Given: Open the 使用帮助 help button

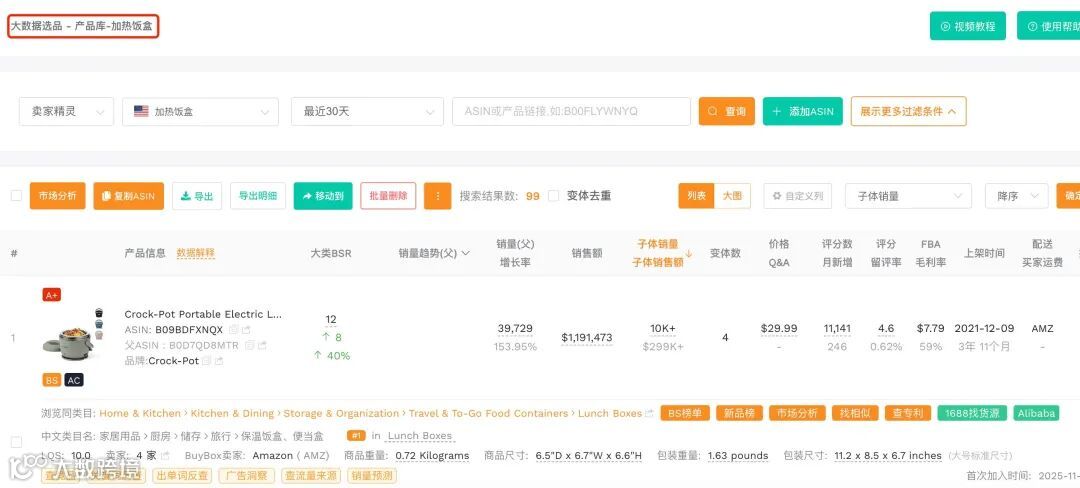Looking at the screenshot, I should 1048,26.
